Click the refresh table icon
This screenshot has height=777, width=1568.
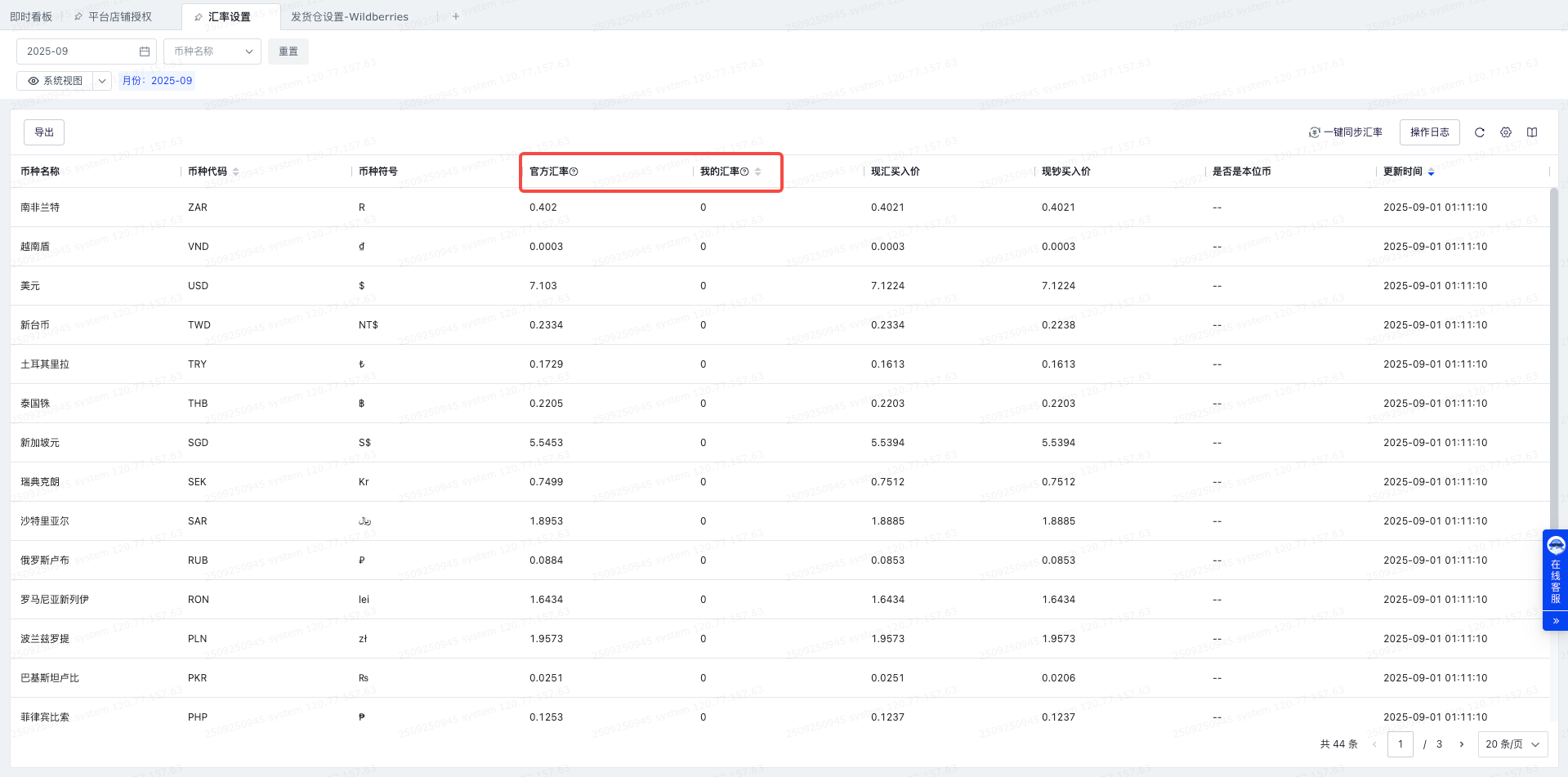[x=1479, y=132]
